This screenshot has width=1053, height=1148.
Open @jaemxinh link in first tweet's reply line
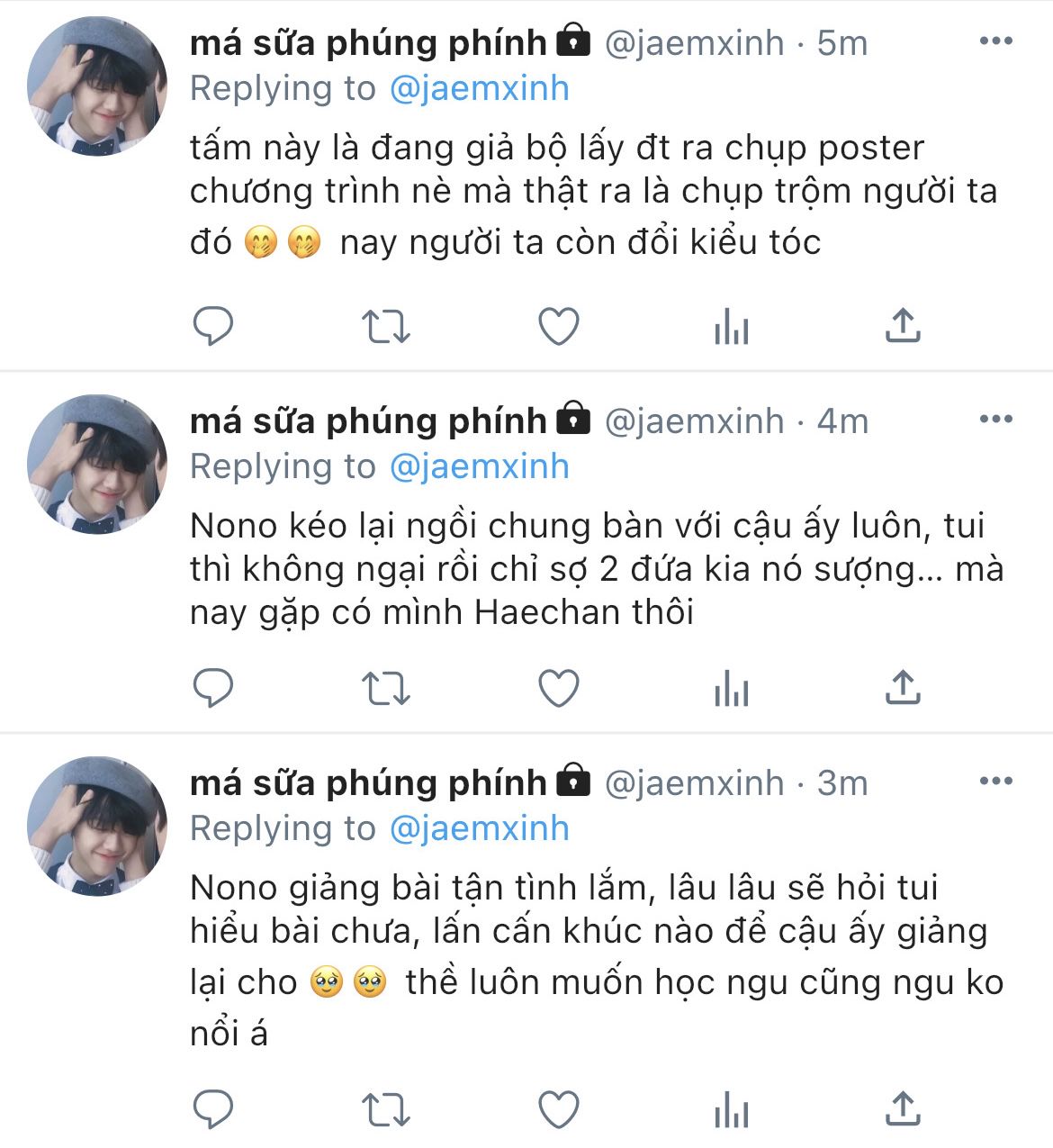[x=480, y=88]
